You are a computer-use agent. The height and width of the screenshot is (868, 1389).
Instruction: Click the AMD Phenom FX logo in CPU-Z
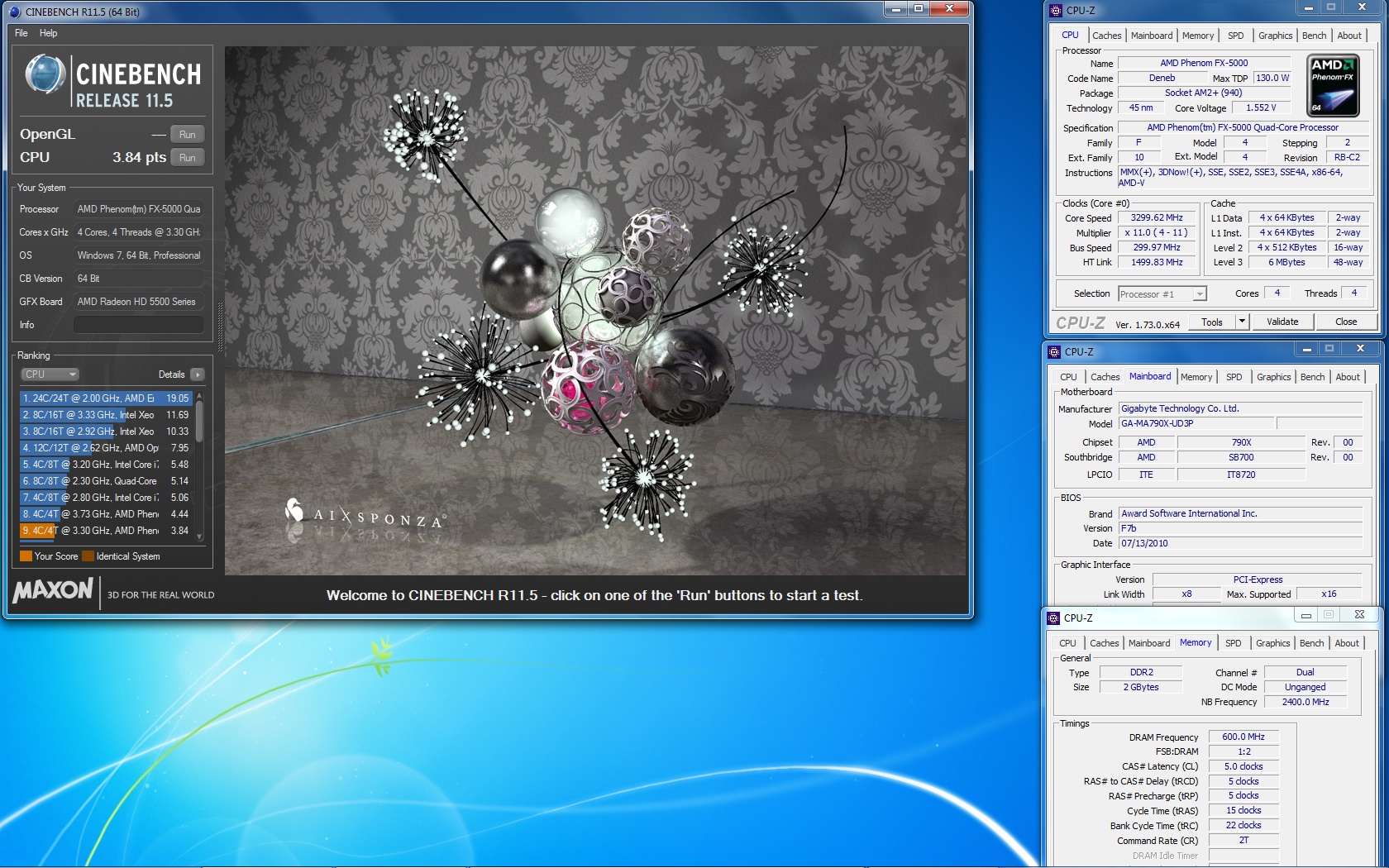(1333, 86)
